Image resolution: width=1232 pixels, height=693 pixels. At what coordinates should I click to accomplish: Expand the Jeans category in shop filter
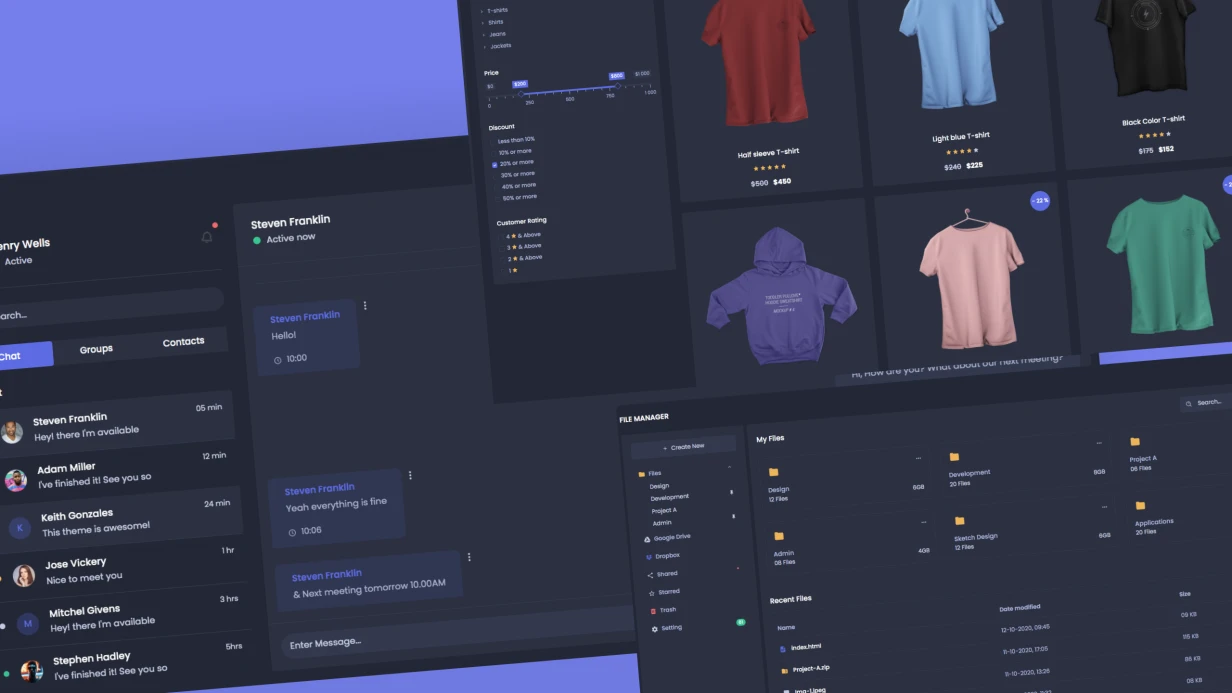tap(483, 35)
